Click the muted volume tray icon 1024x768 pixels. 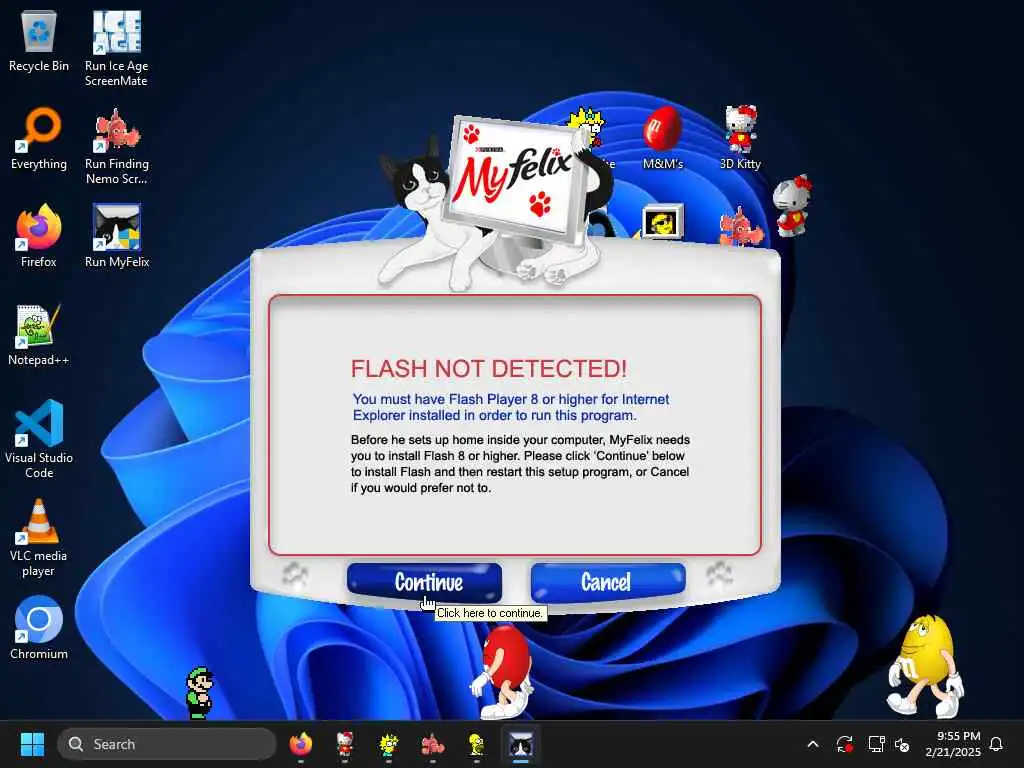903,744
